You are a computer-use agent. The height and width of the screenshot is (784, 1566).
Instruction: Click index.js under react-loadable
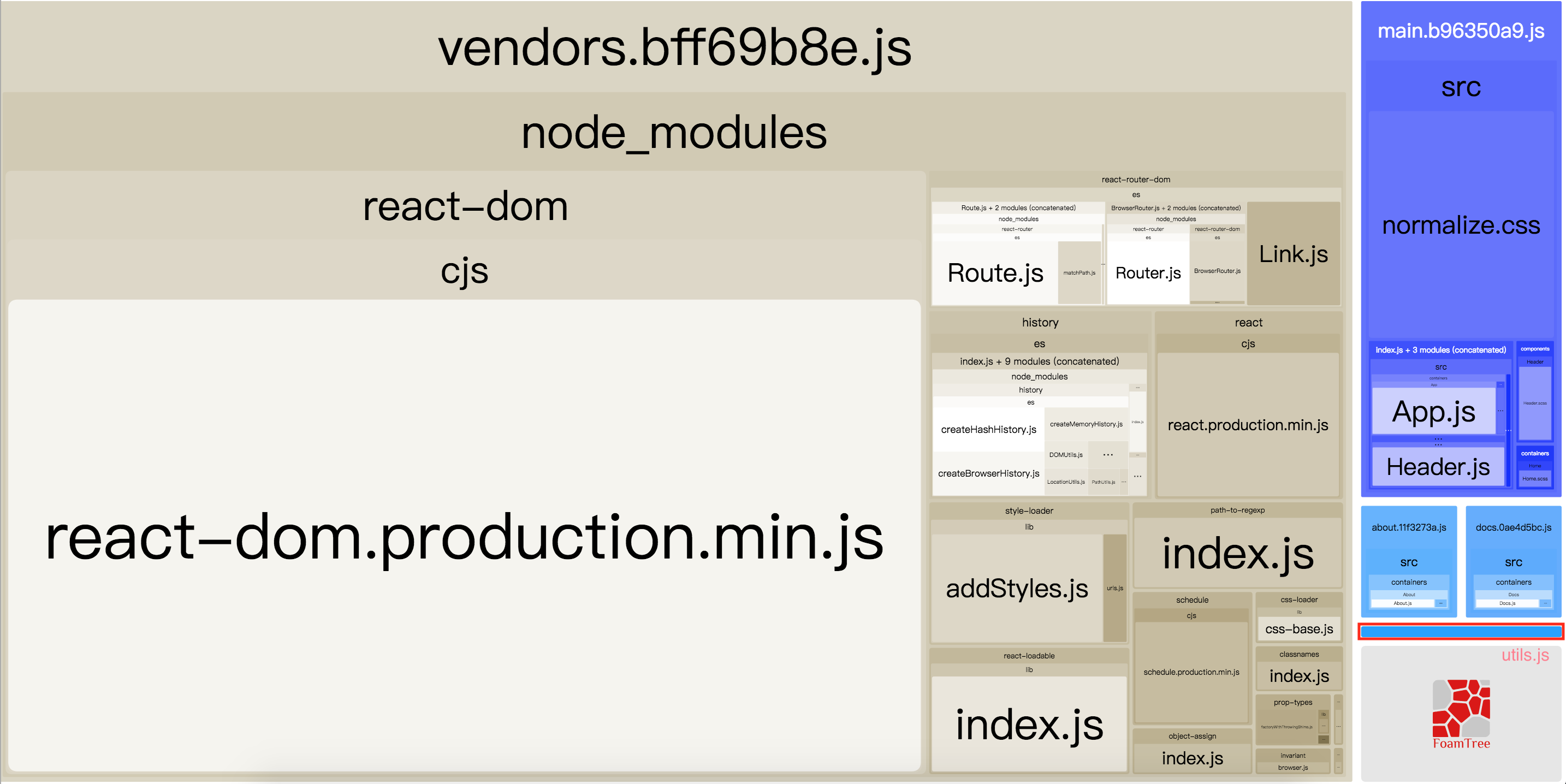pyautogui.click(x=1029, y=724)
